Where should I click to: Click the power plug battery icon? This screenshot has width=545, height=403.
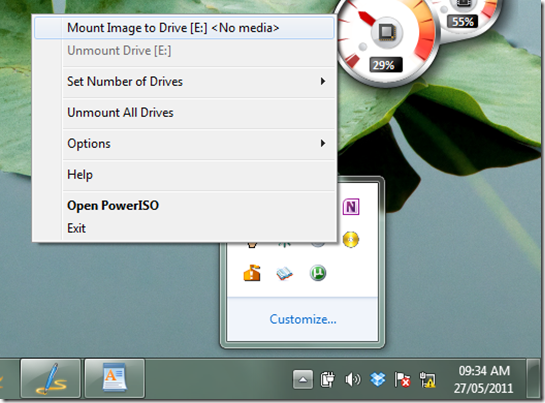point(327,379)
